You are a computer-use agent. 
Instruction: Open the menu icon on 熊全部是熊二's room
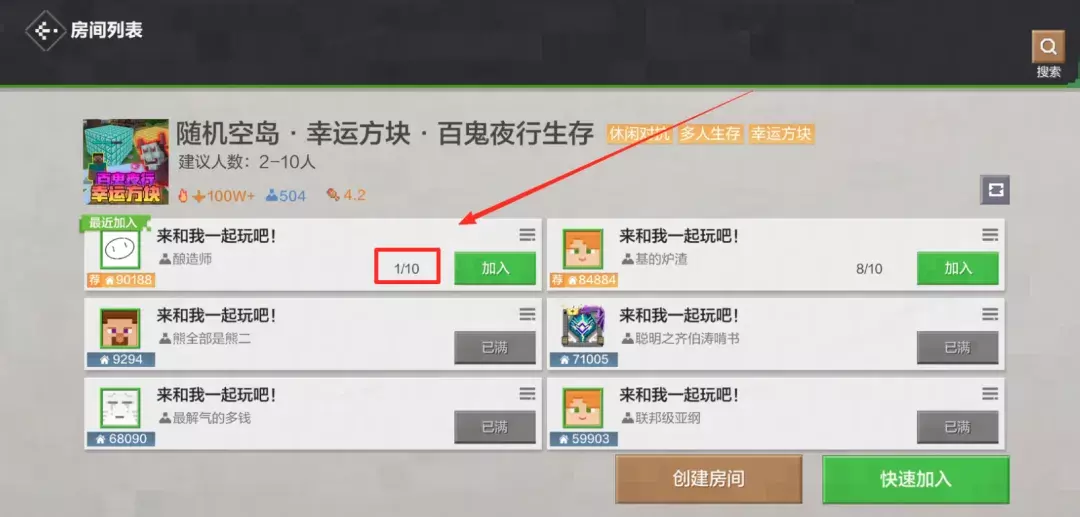point(527,315)
